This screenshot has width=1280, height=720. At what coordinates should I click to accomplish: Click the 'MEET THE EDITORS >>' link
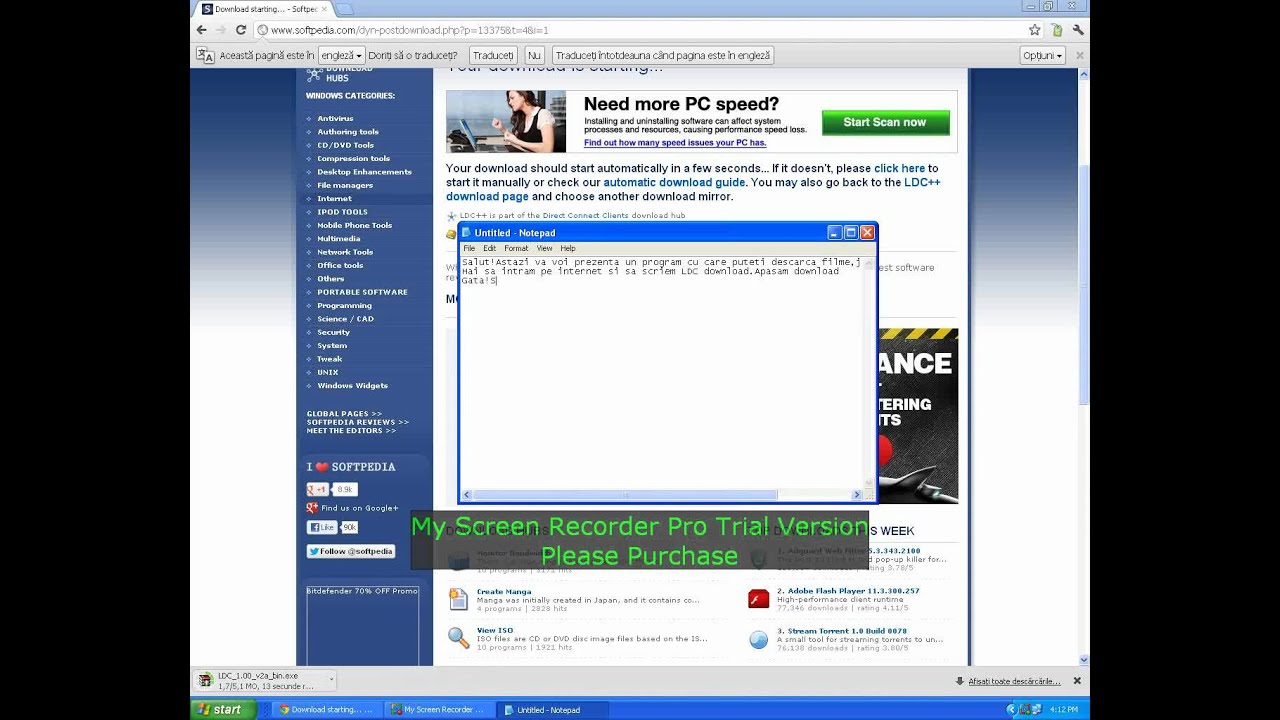click(x=351, y=431)
